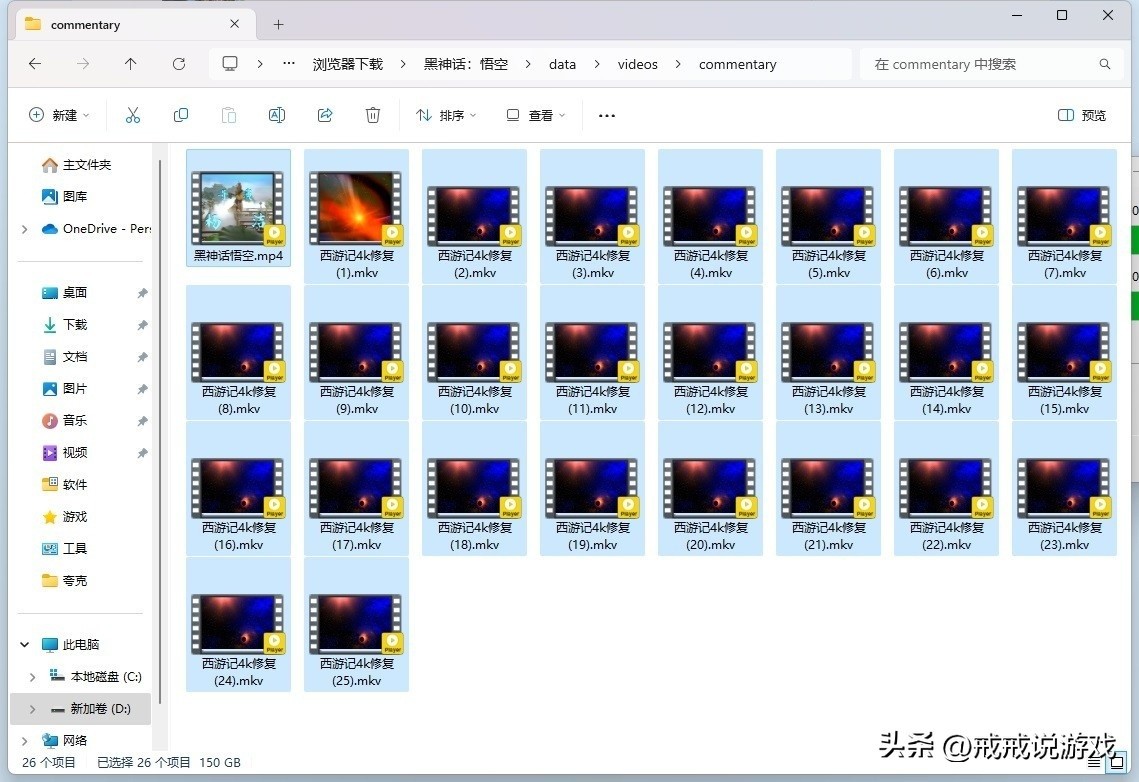Refresh the current folder view

click(x=179, y=64)
